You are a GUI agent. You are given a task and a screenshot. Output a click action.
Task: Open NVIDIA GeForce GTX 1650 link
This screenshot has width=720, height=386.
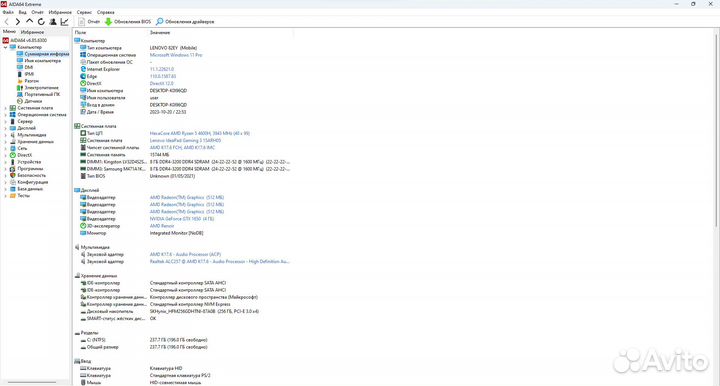click(x=182, y=219)
